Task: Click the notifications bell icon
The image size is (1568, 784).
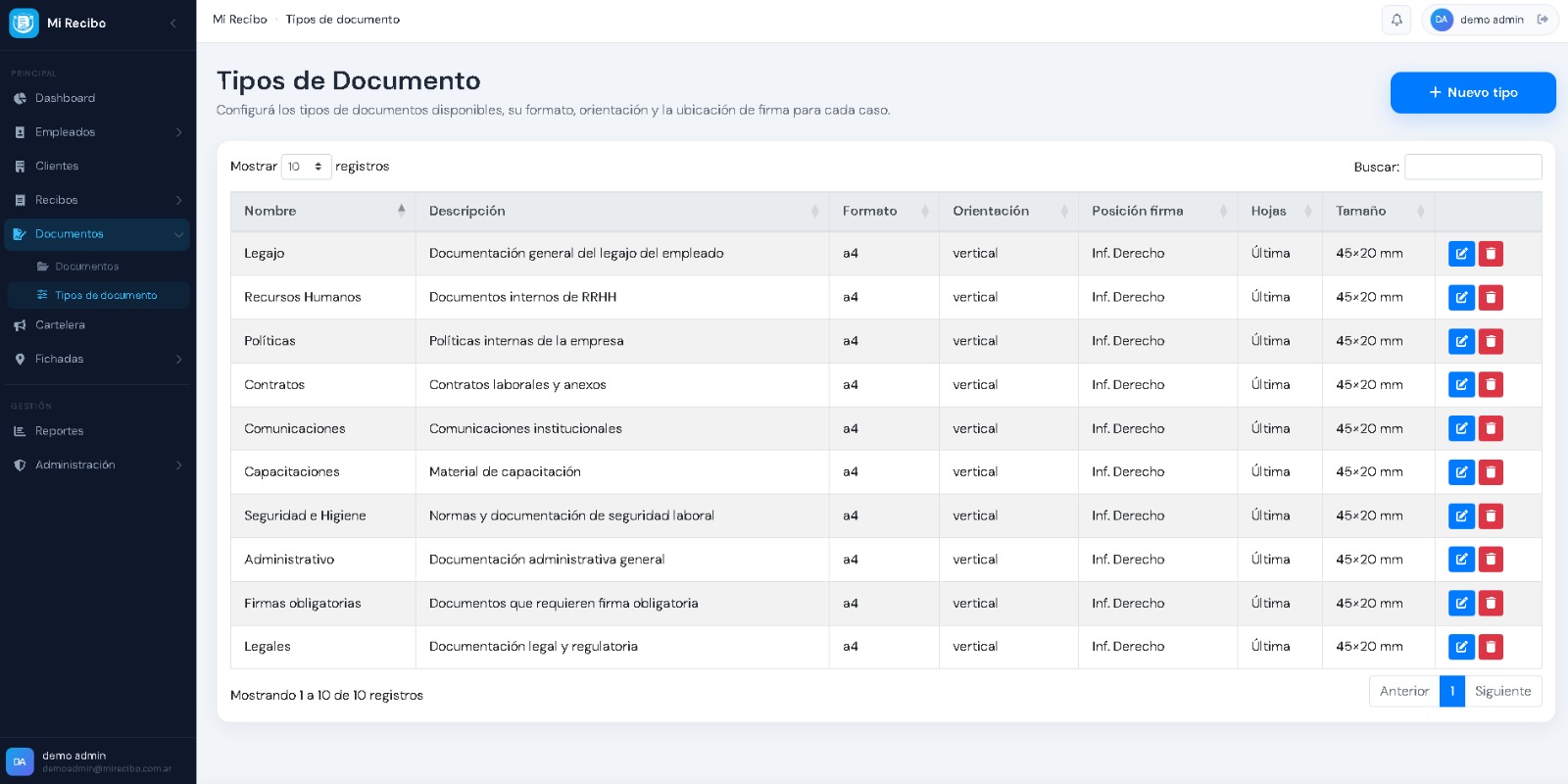Action: point(1396,20)
